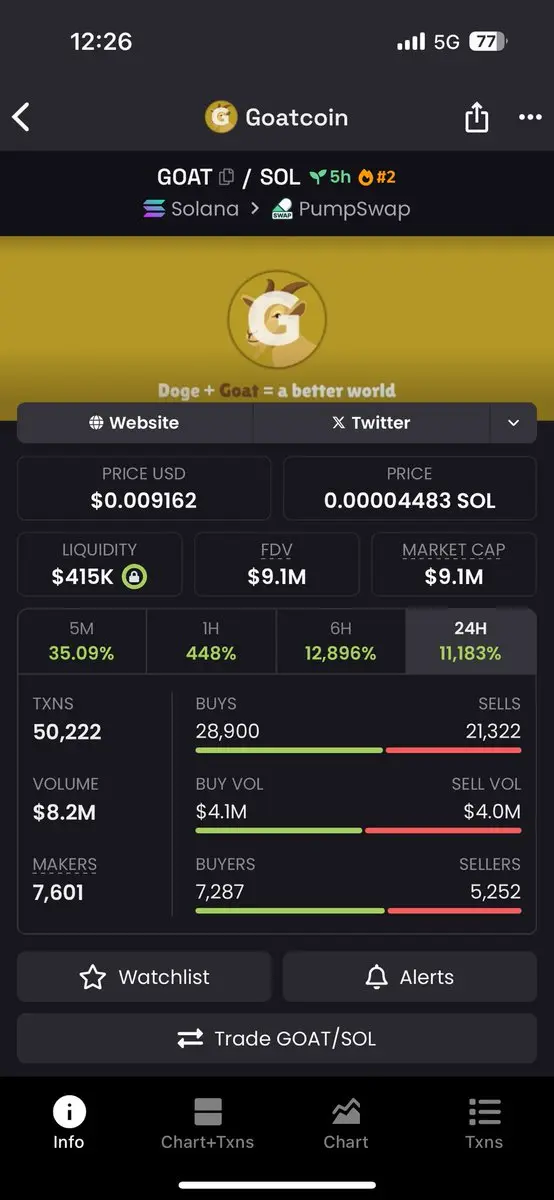The height and width of the screenshot is (1200, 554).
Task: Tap the back arrow icon
Action: tap(21, 117)
